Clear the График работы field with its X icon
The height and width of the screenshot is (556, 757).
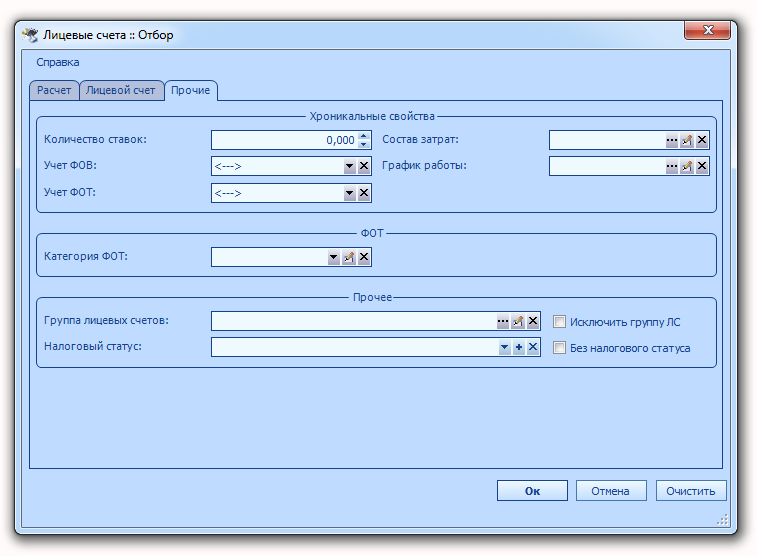pos(702,167)
